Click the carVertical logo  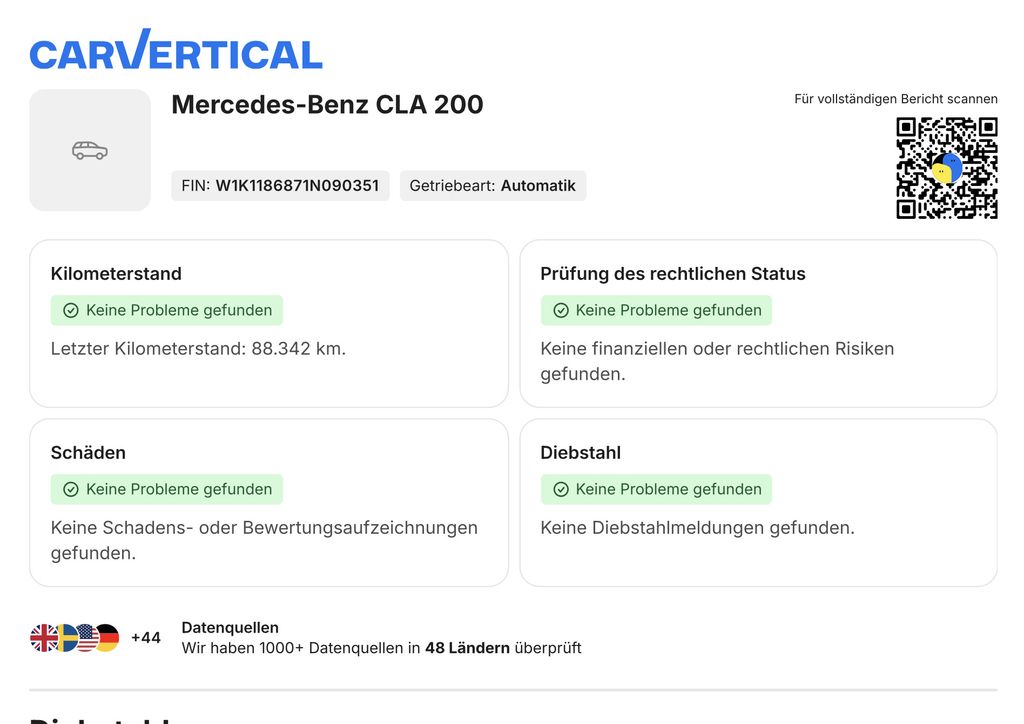pyautogui.click(x=176, y=50)
